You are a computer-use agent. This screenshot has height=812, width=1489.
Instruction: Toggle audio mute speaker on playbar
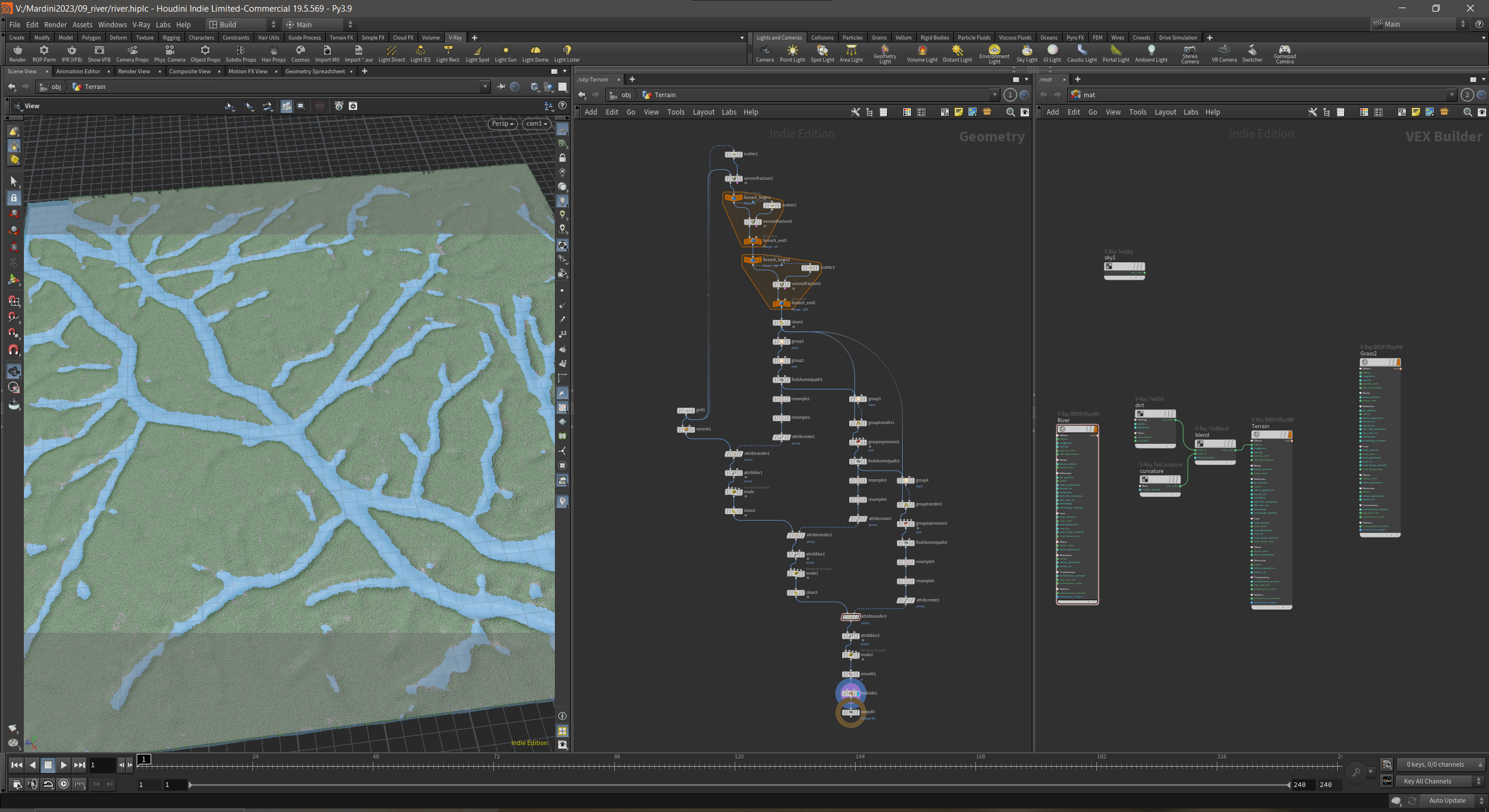(x=33, y=784)
